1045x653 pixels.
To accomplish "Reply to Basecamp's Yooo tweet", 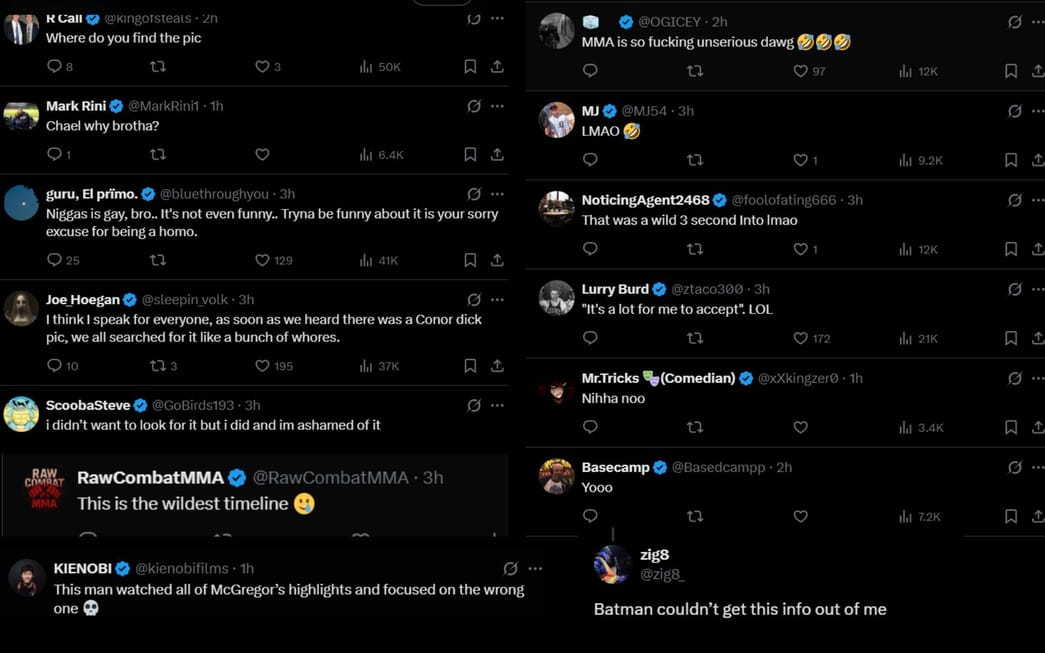I will [x=590, y=517].
